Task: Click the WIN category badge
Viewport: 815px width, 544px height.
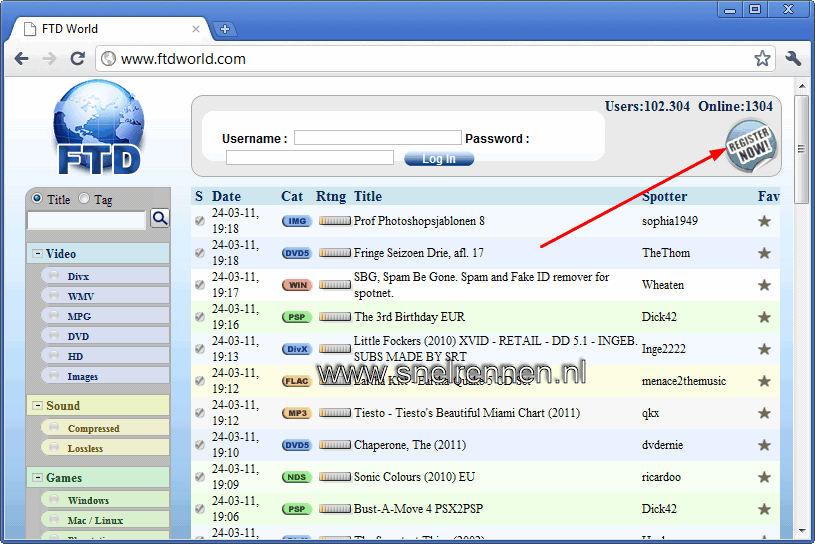Action: click(297, 285)
